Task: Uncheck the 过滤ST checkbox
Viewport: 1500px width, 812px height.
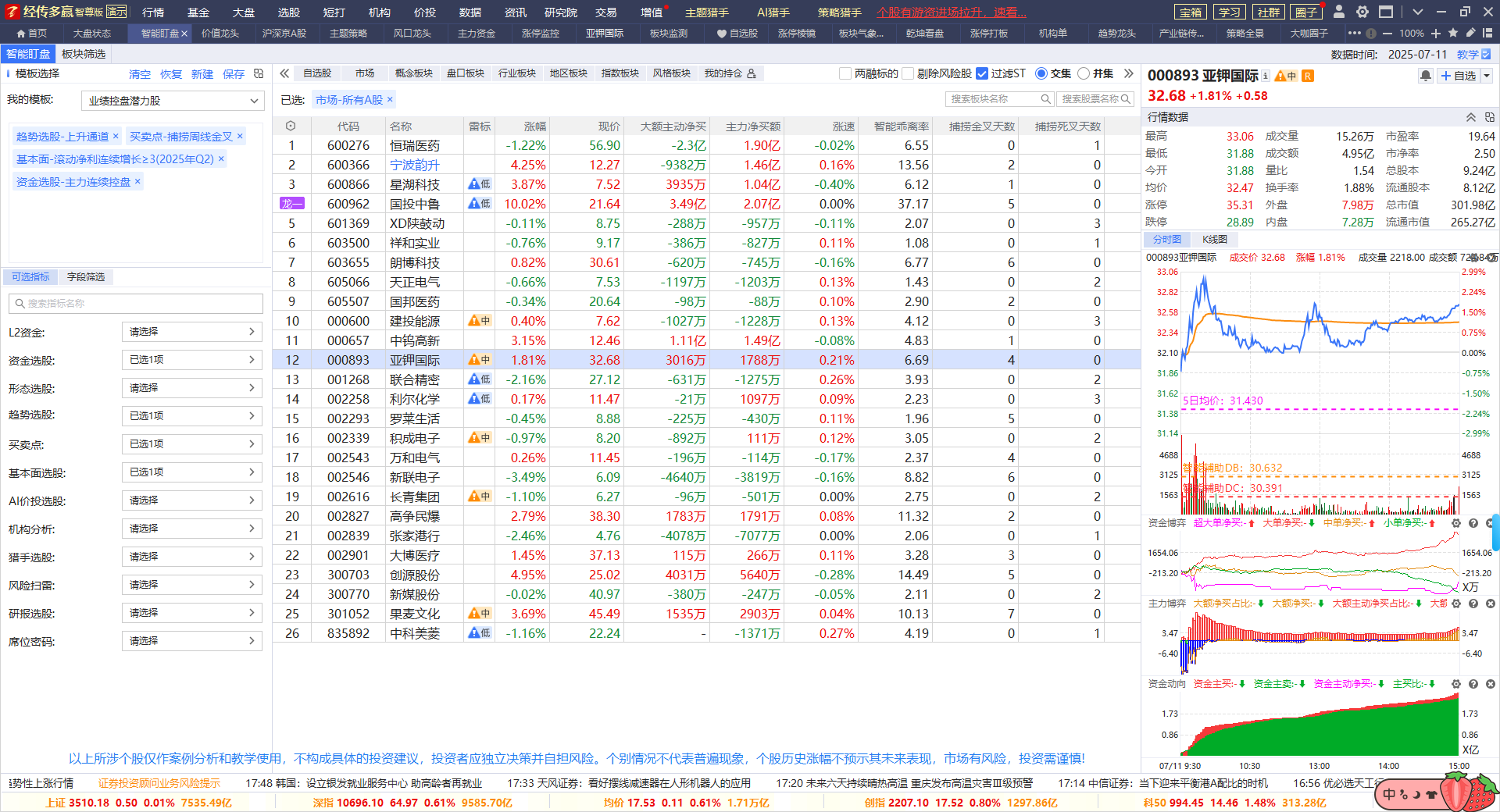Action: coord(982,73)
